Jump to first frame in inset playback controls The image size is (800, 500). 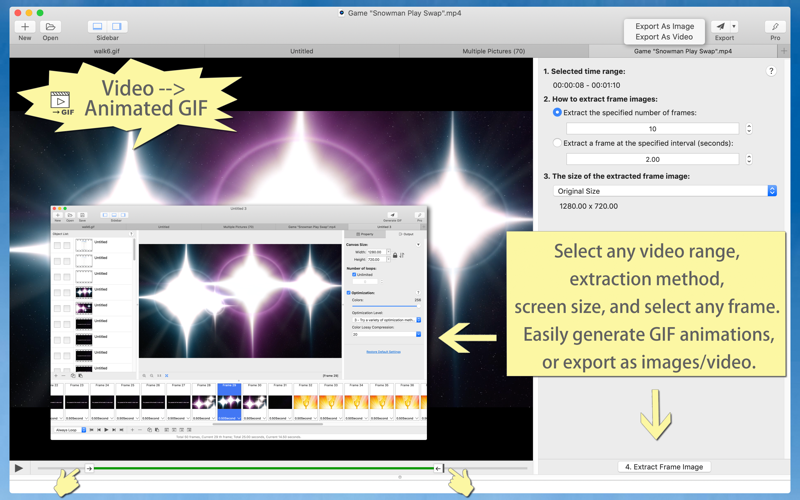(x=91, y=430)
